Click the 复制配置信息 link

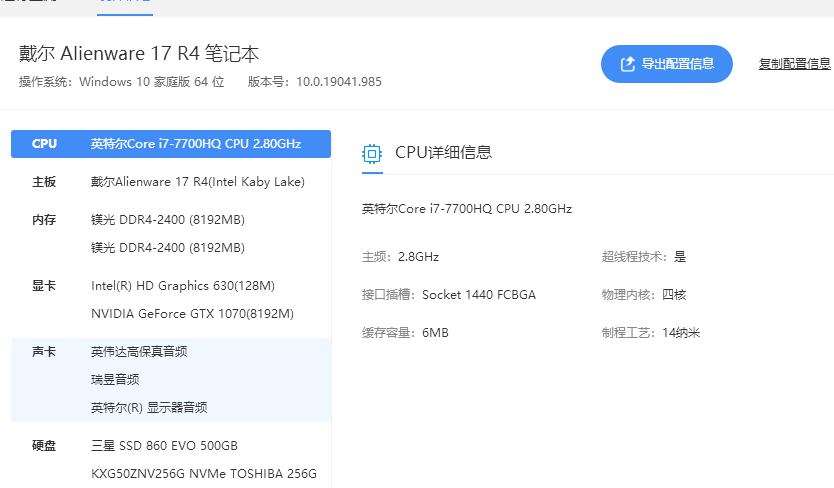(794, 64)
